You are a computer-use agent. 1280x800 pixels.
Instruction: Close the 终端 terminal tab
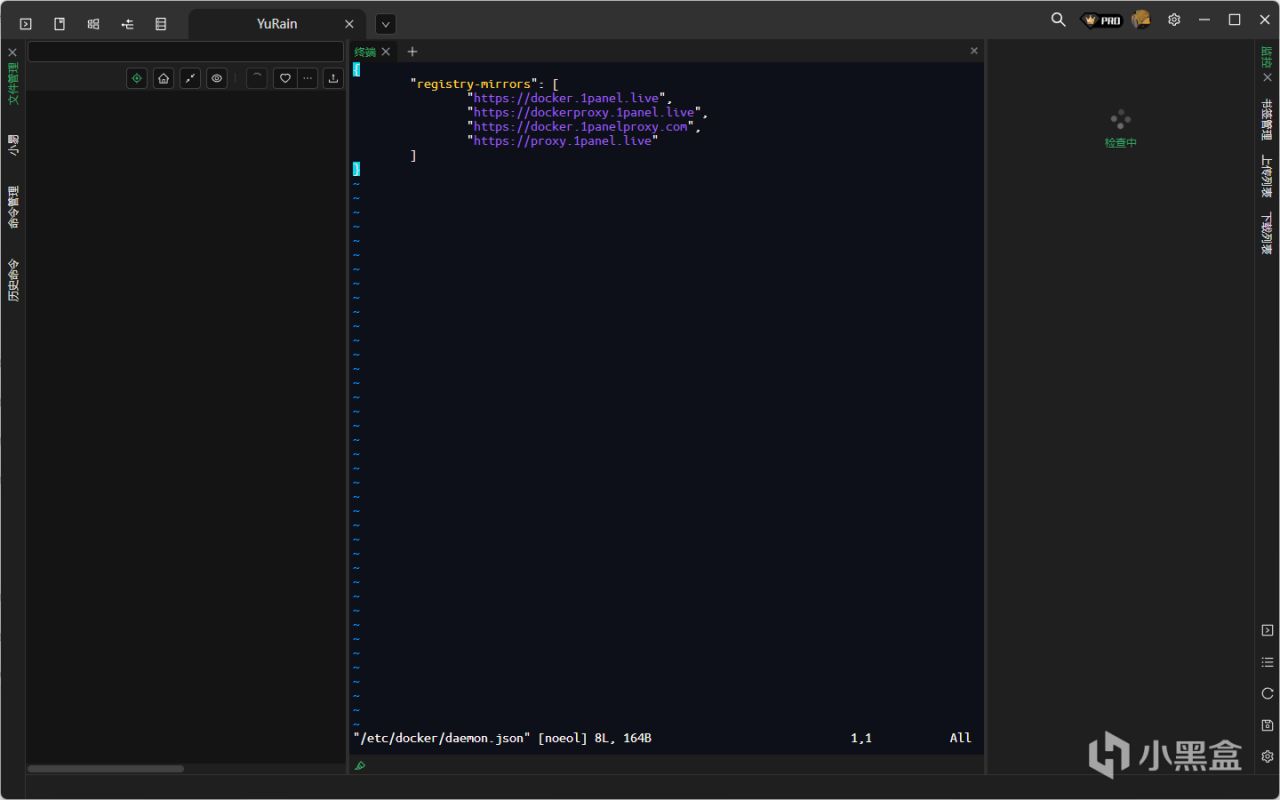386,52
